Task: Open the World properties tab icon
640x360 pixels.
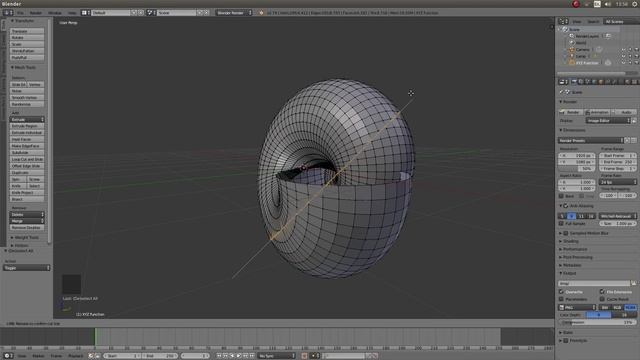Action: coord(594,82)
